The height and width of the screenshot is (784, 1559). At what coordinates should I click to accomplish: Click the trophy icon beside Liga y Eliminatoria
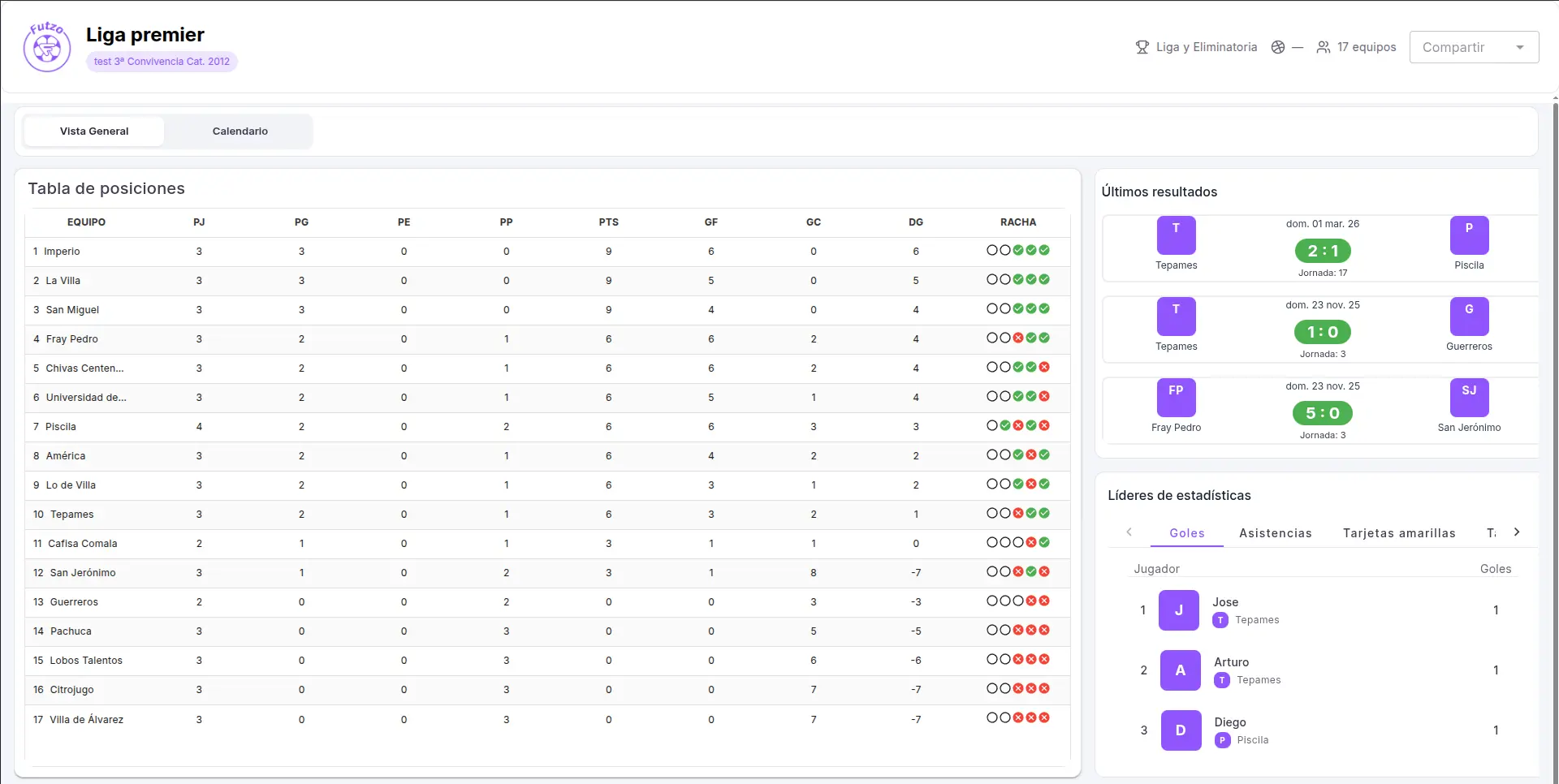[x=1142, y=47]
